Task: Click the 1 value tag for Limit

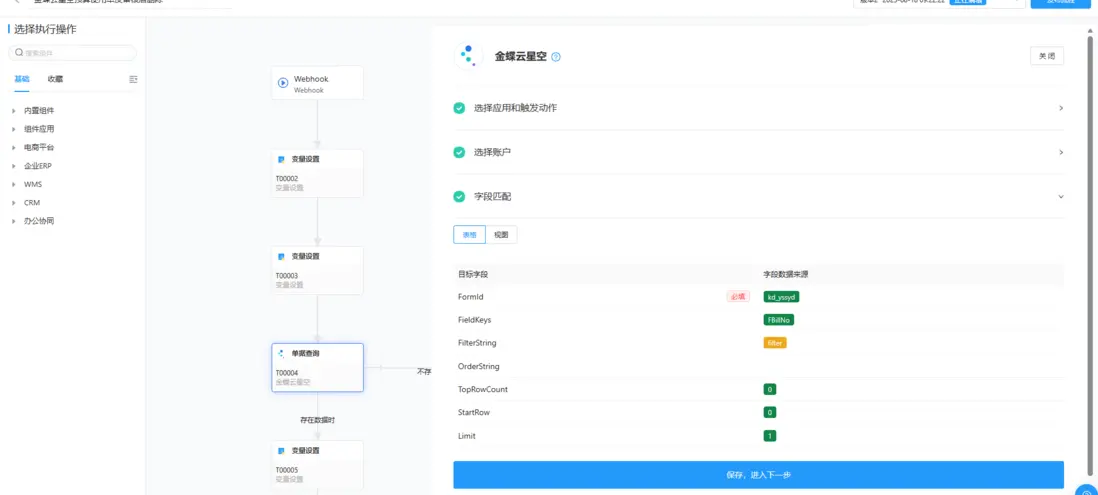Action: click(770, 435)
